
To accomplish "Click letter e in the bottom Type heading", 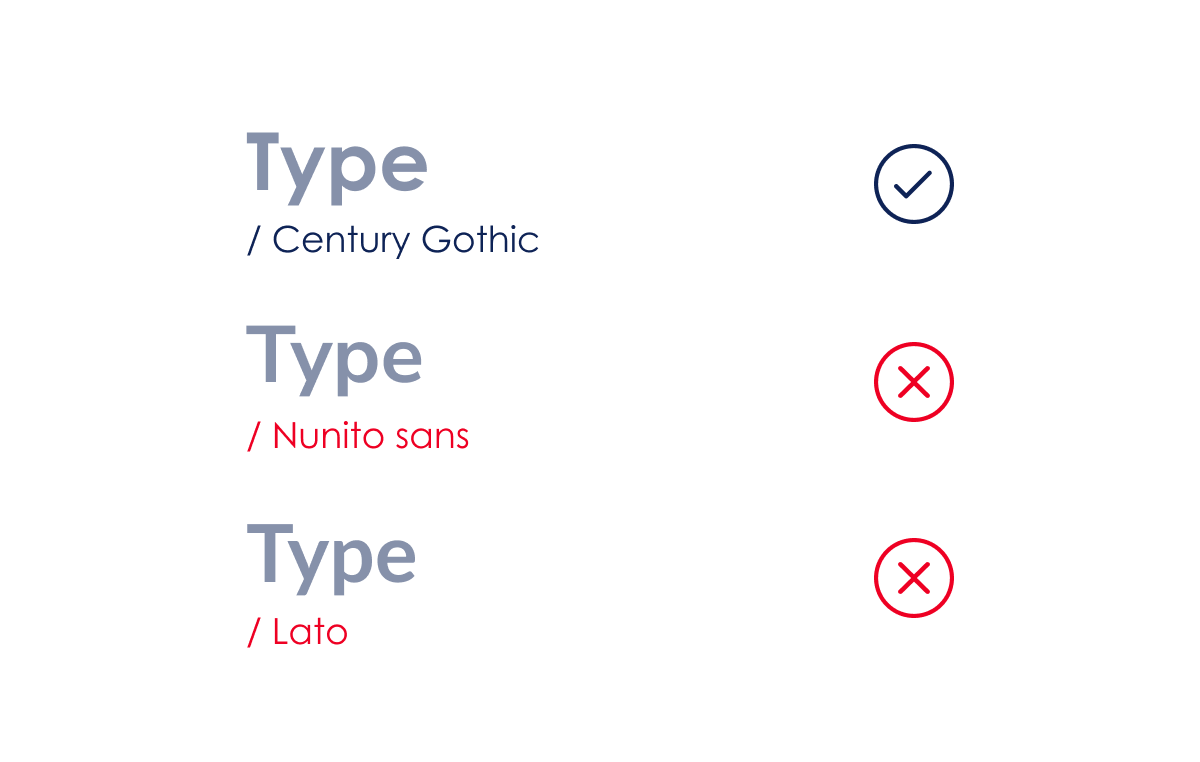I will point(396,559).
